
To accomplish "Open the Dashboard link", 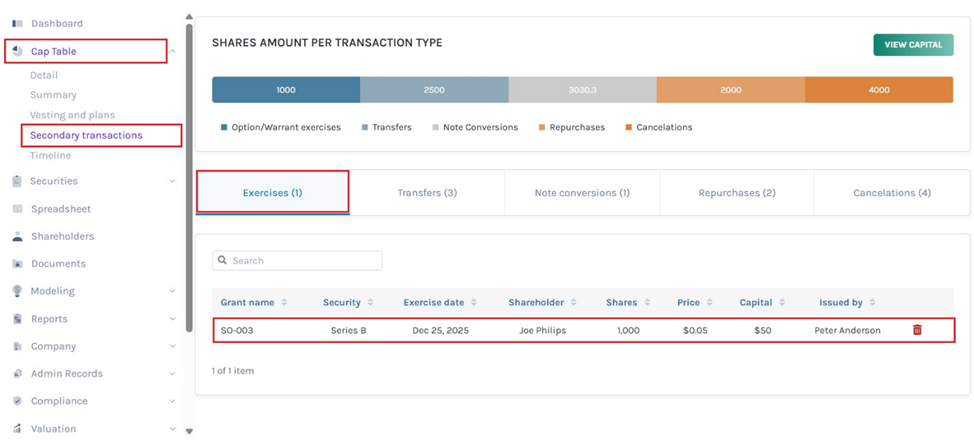I will click(57, 24).
